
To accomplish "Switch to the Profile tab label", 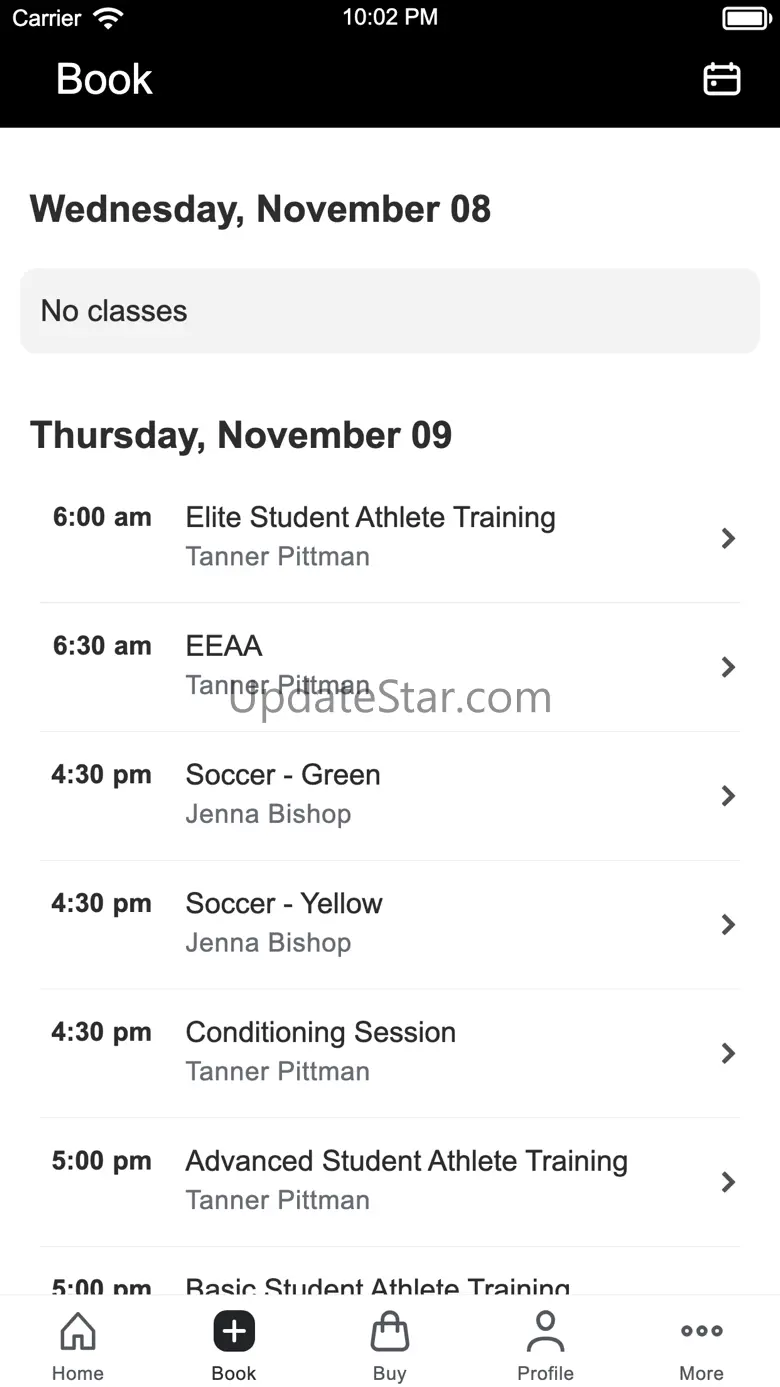I will tap(545, 1373).
